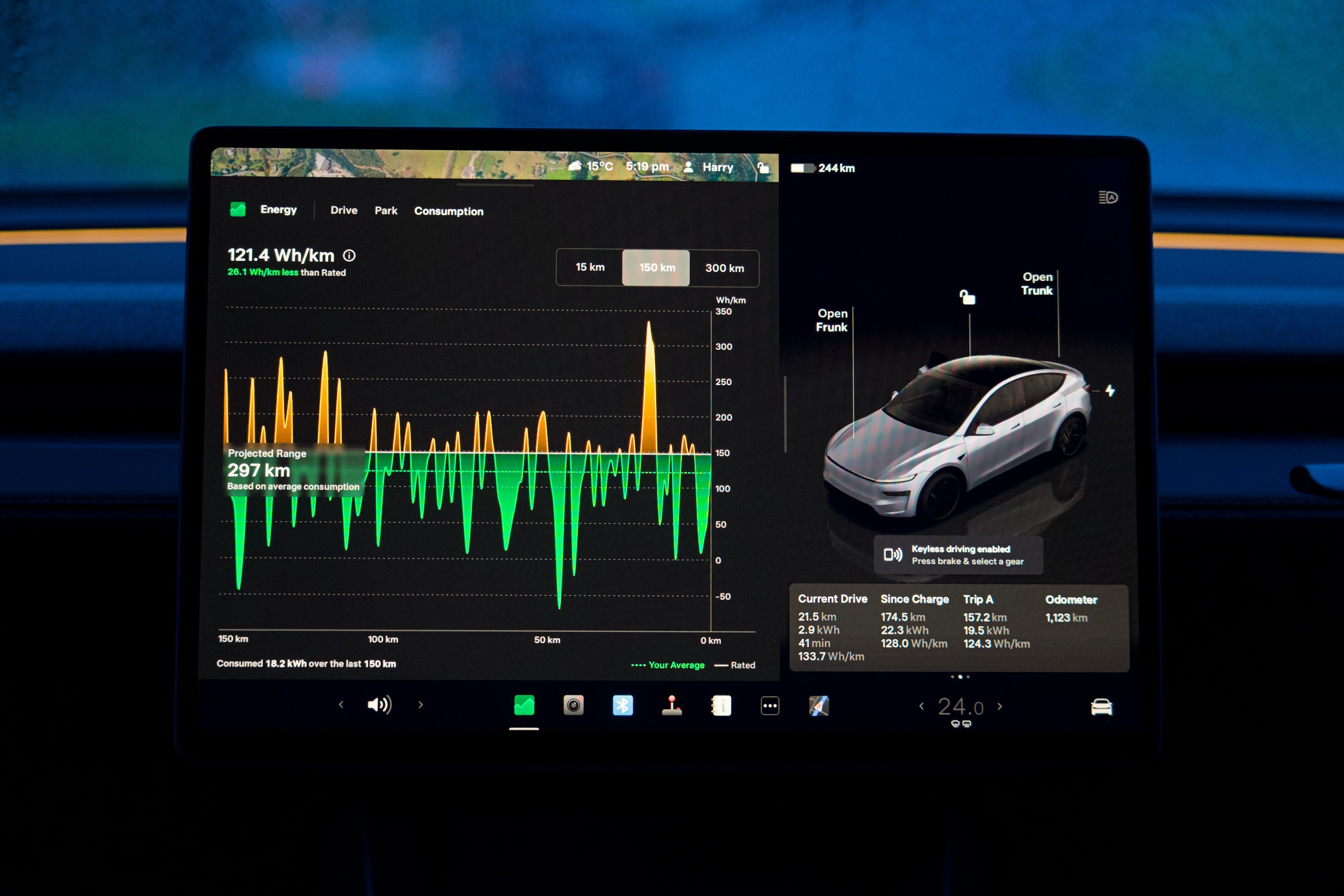Tap Open Frunk

(x=832, y=320)
